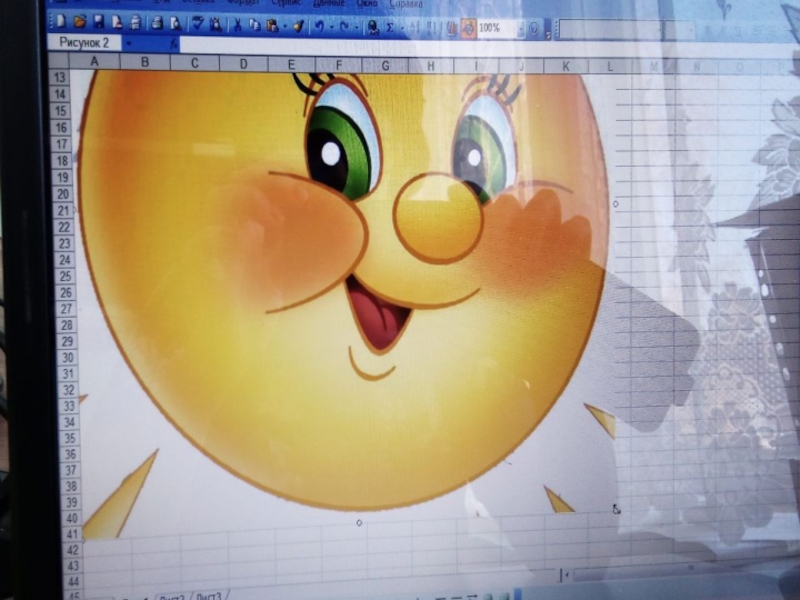This screenshot has height=600, width=800.
Task: Open the Окно menu
Action: click(x=367, y=4)
